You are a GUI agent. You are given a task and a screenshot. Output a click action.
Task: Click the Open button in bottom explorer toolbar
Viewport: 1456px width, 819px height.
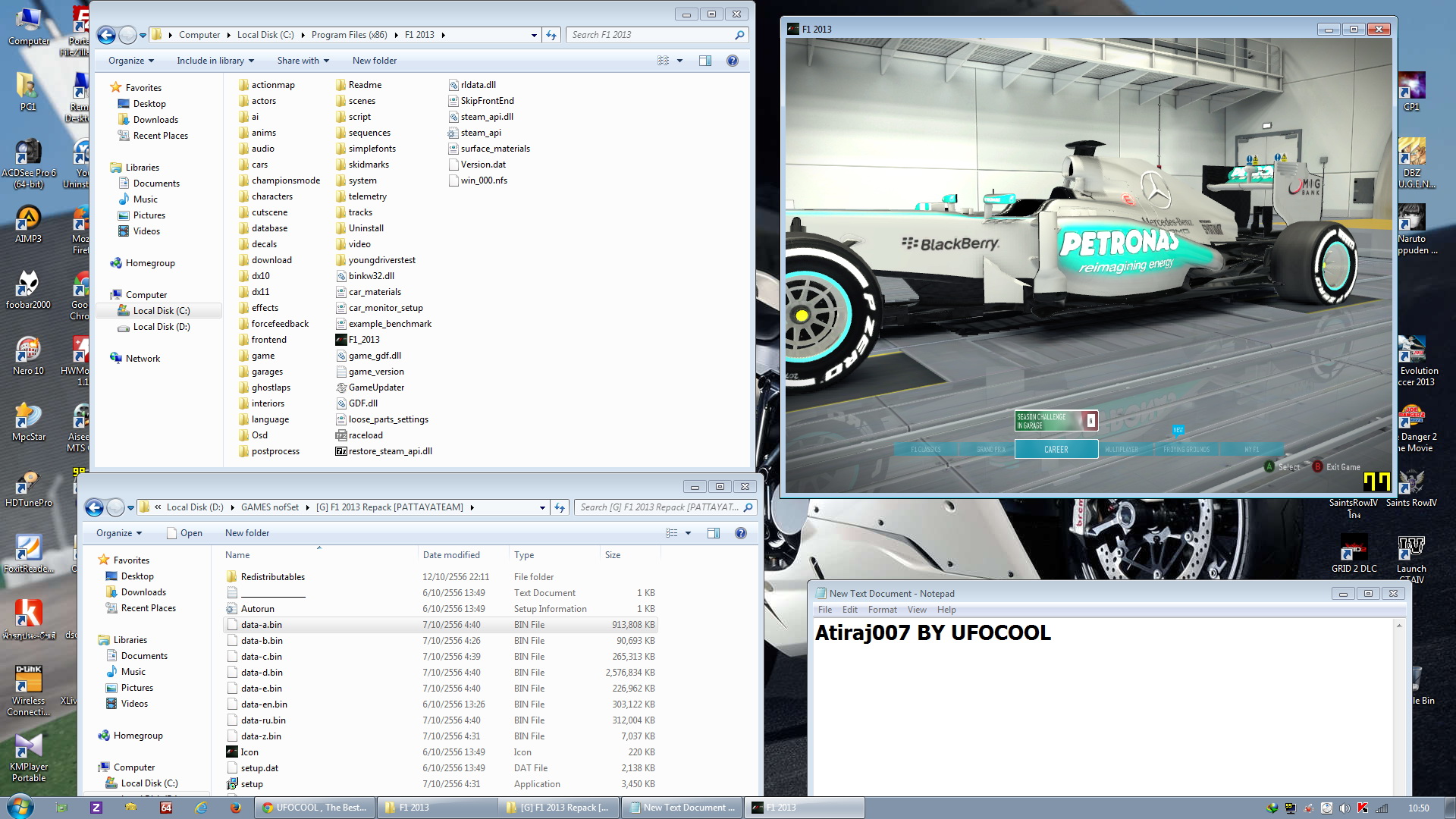pyautogui.click(x=184, y=533)
